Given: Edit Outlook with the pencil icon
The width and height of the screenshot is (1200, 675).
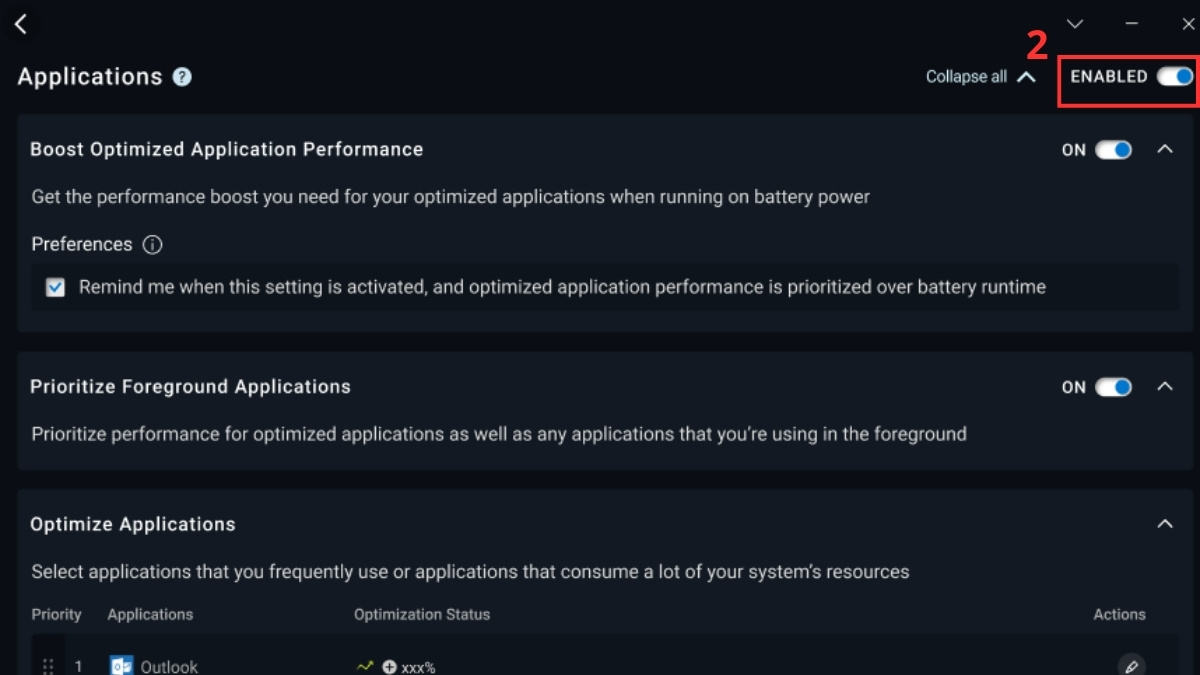Looking at the screenshot, I should coord(1131,666).
